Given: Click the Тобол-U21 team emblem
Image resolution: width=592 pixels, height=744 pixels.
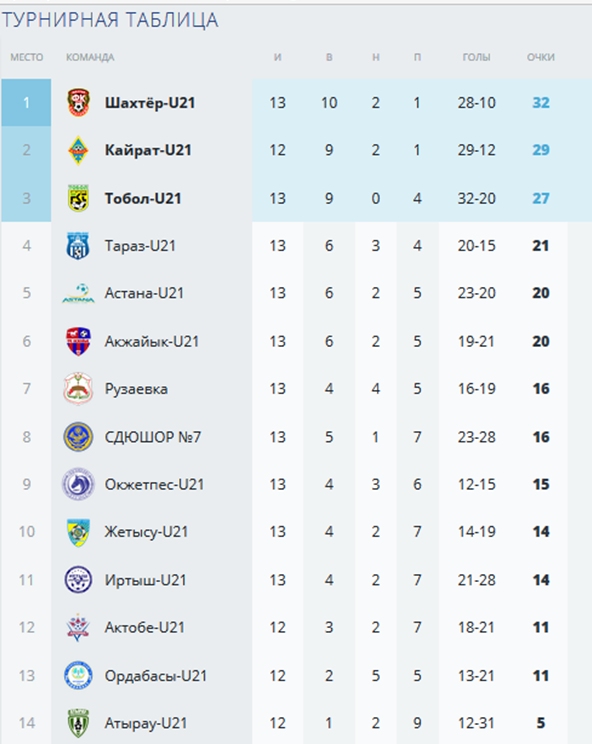Looking at the screenshot, I should point(78,198).
